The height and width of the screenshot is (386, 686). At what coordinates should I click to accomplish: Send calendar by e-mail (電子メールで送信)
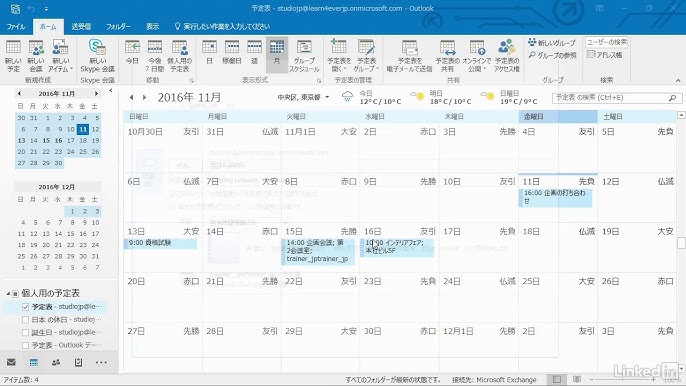point(410,56)
